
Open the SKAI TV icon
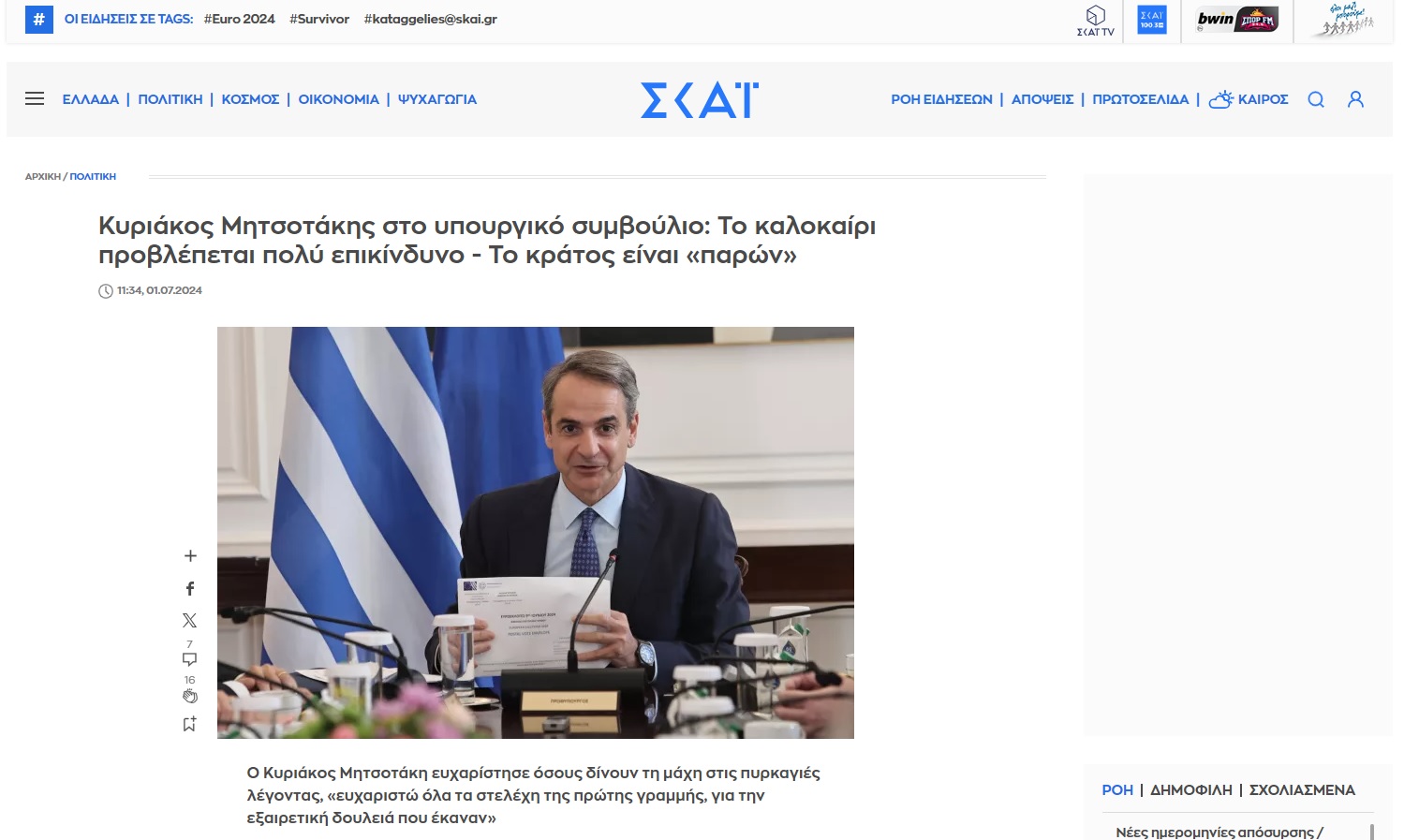tap(1095, 21)
